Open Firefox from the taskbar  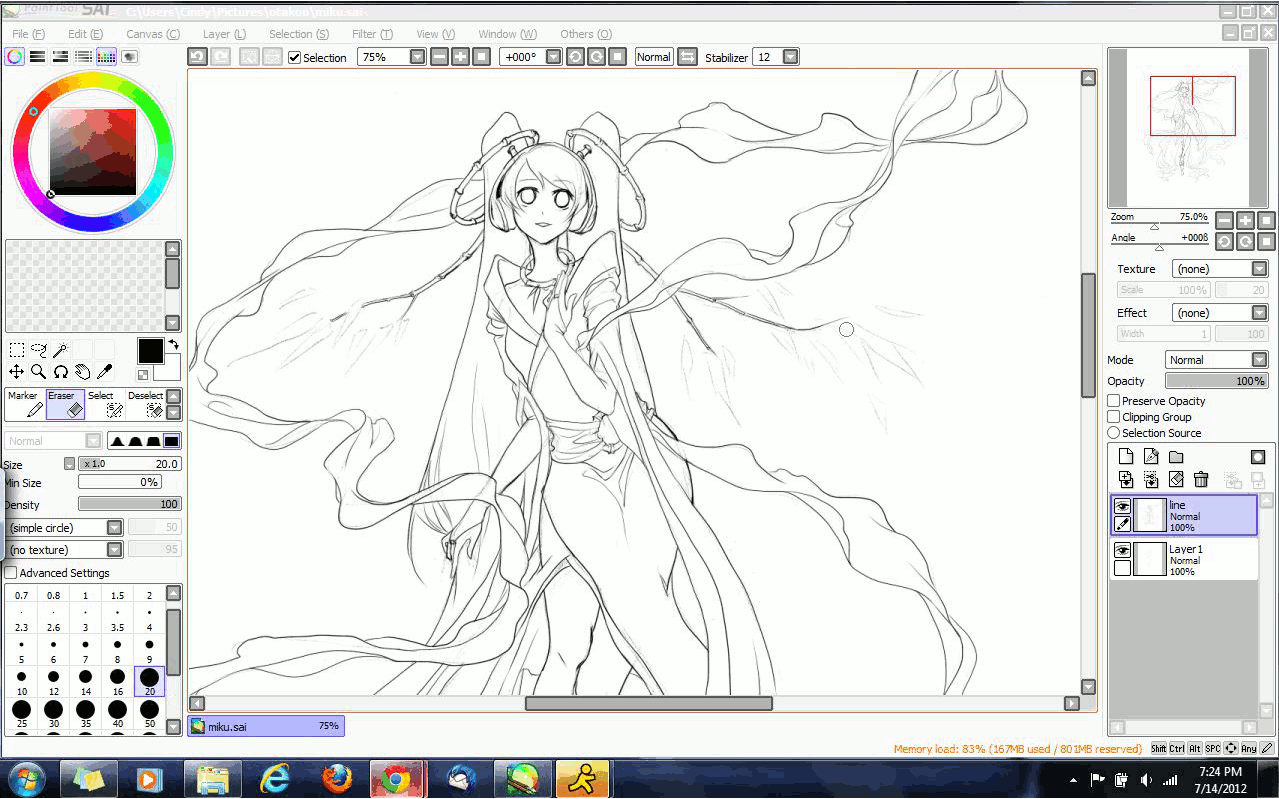pos(336,779)
